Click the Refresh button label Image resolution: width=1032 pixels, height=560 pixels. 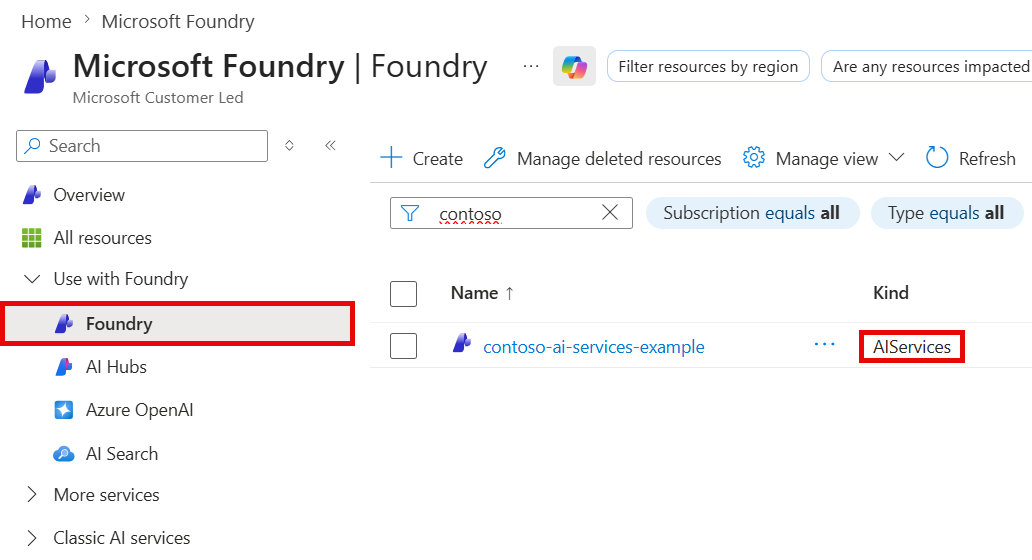point(987,159)
